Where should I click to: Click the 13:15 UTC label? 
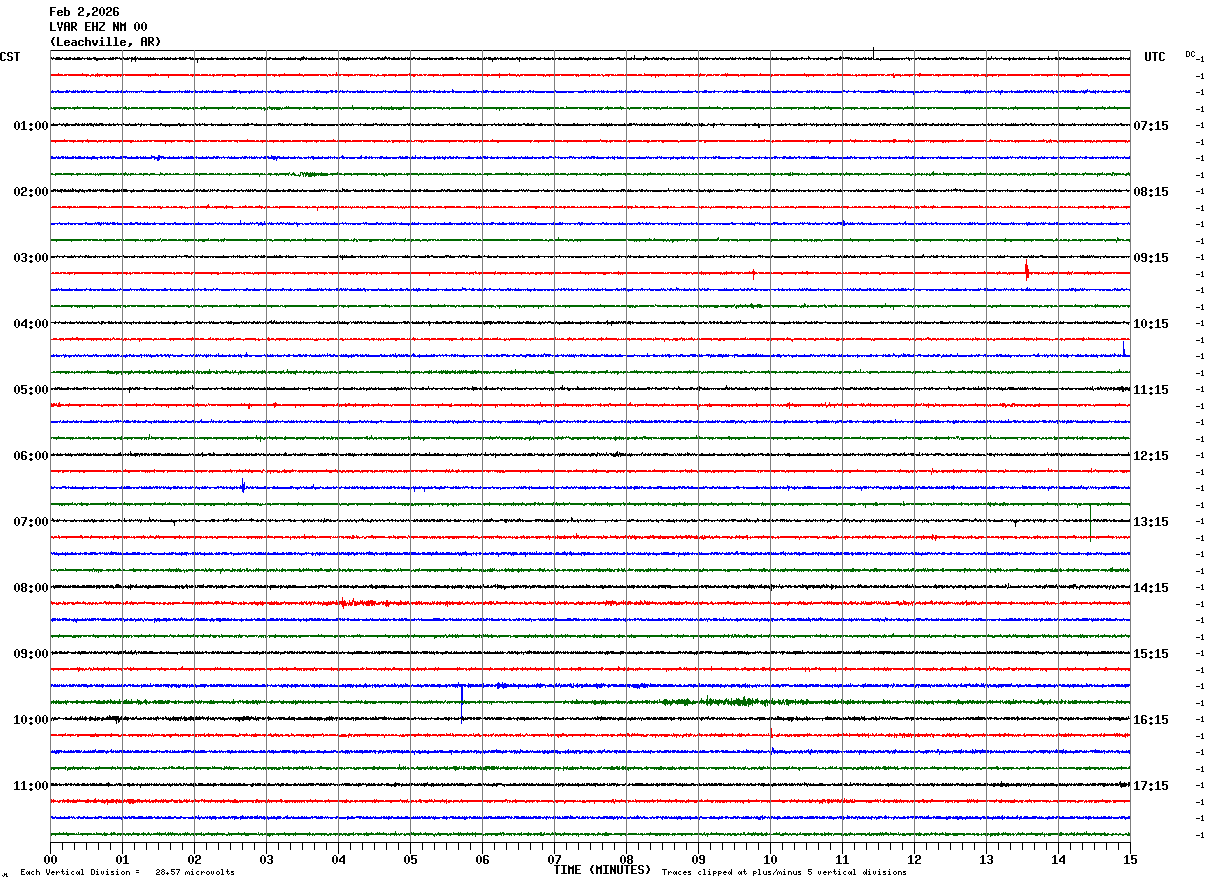pyautogui.click(x=1151, y=522)
